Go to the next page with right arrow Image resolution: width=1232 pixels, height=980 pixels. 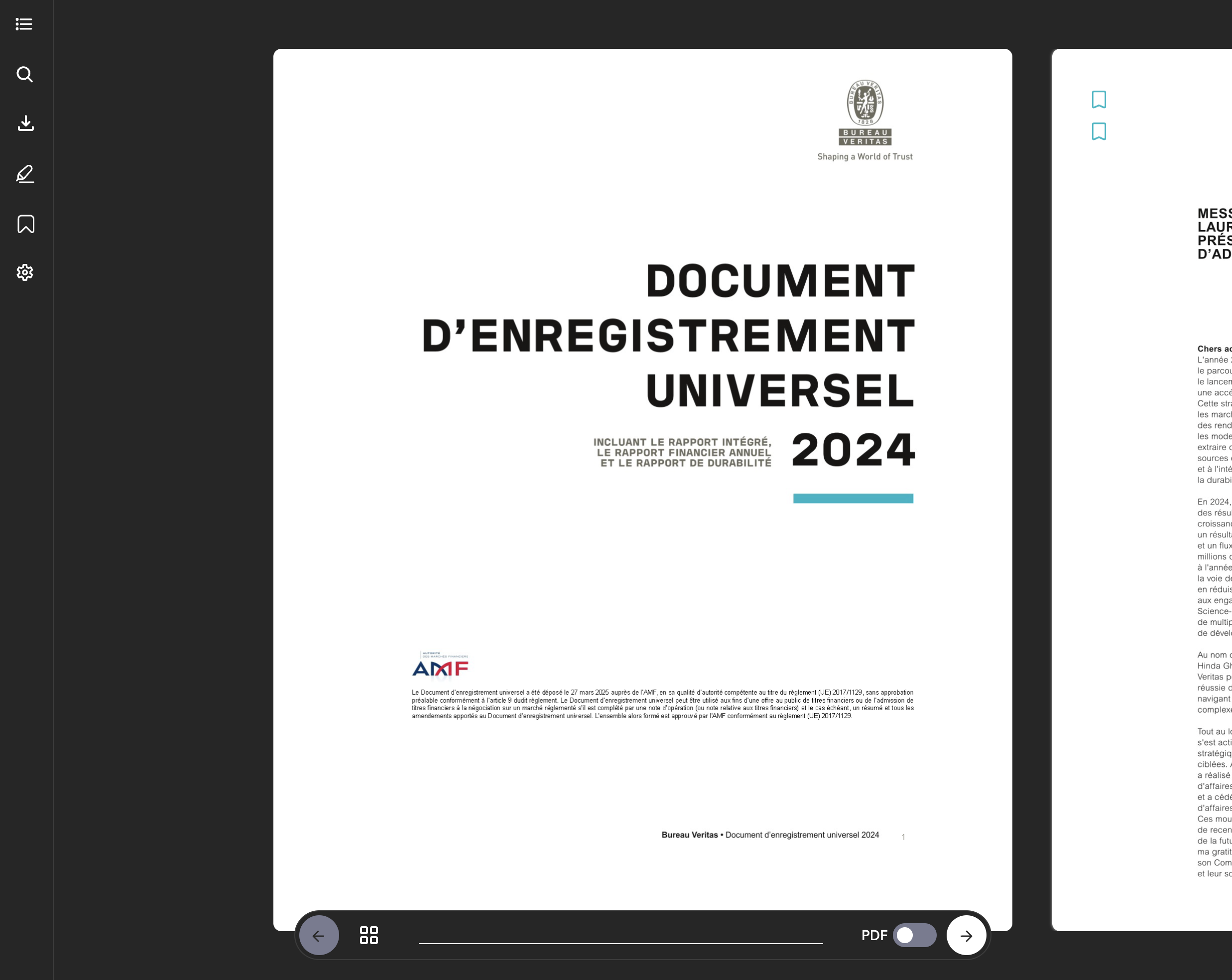click(966, 935)
